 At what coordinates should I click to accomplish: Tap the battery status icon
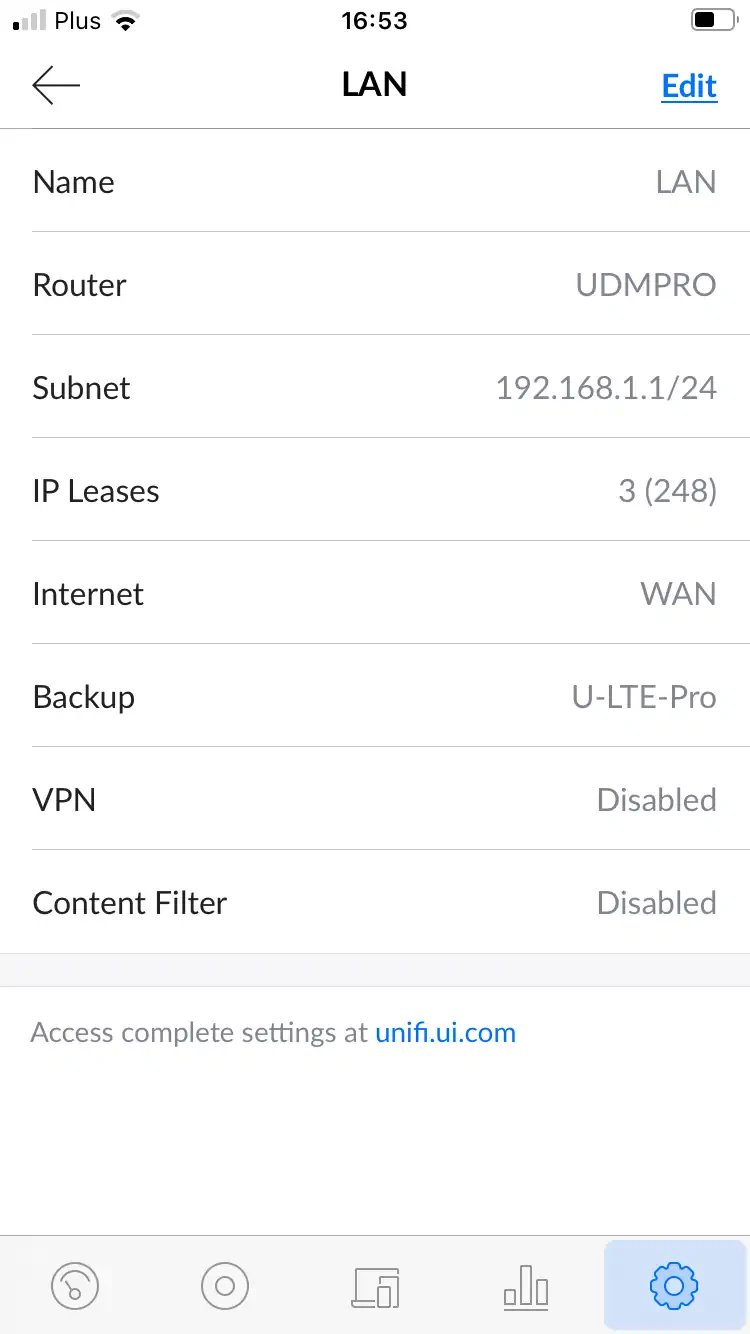713,21
